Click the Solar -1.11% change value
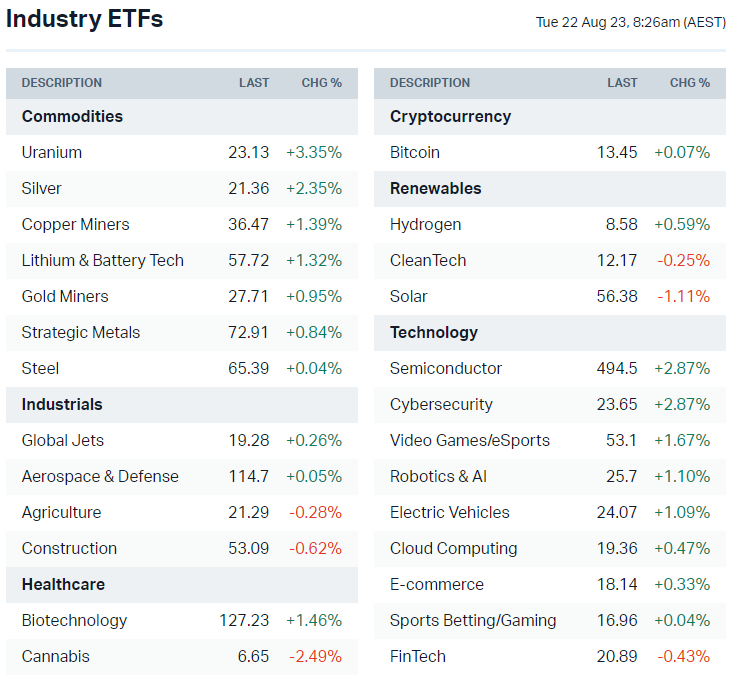Screen dimensions: 734x676 [x=683, y=296]
